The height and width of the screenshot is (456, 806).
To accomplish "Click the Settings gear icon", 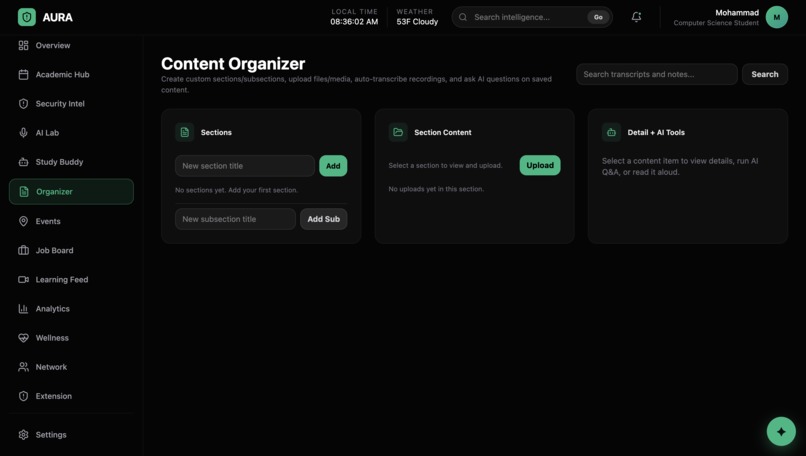I will pos(23,434).
